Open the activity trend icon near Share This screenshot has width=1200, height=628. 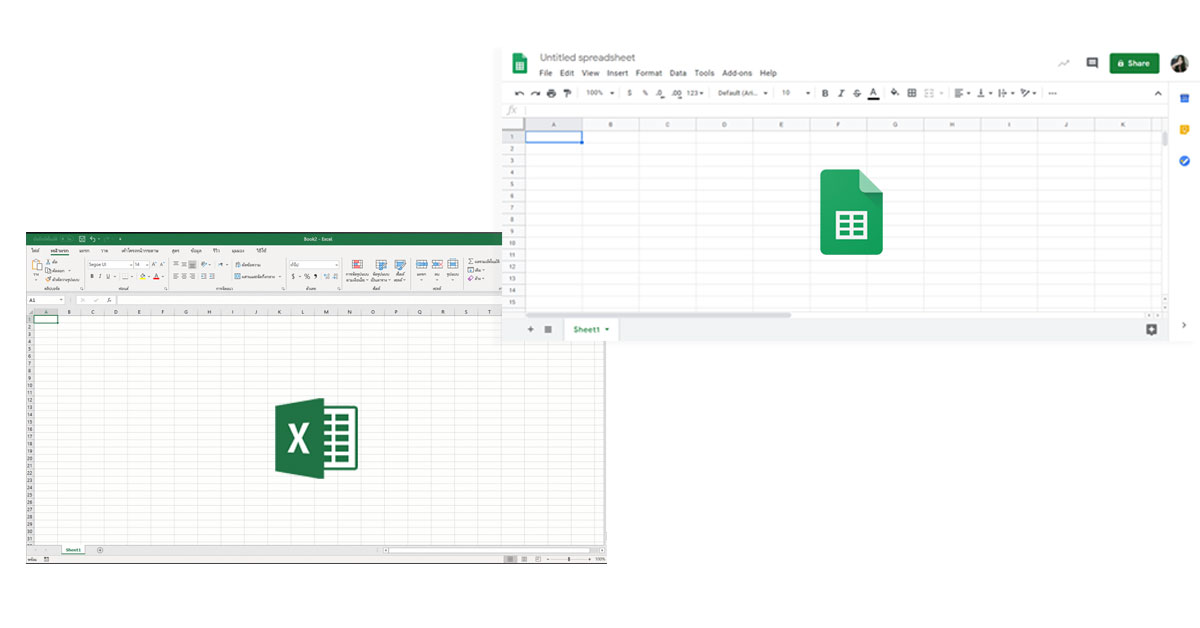(x=1063, y=63)
